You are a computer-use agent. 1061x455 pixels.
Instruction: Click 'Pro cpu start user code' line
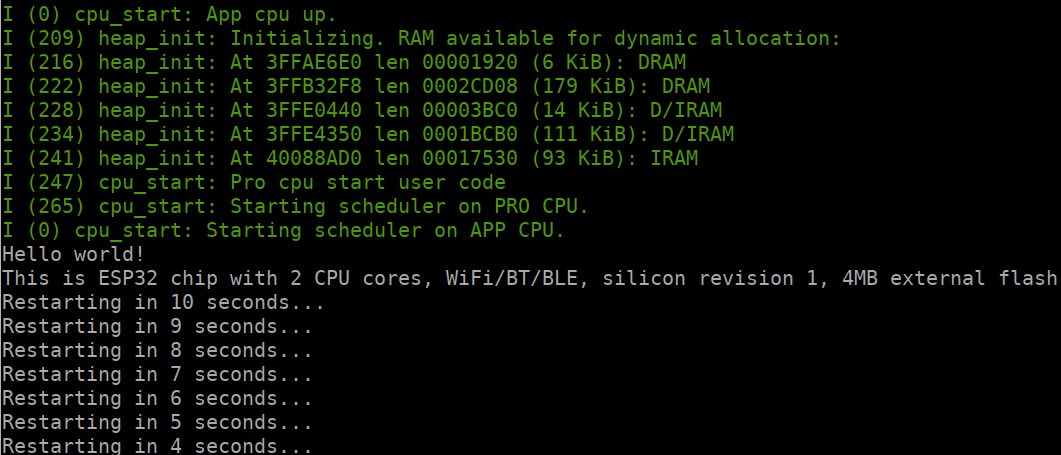254,183
